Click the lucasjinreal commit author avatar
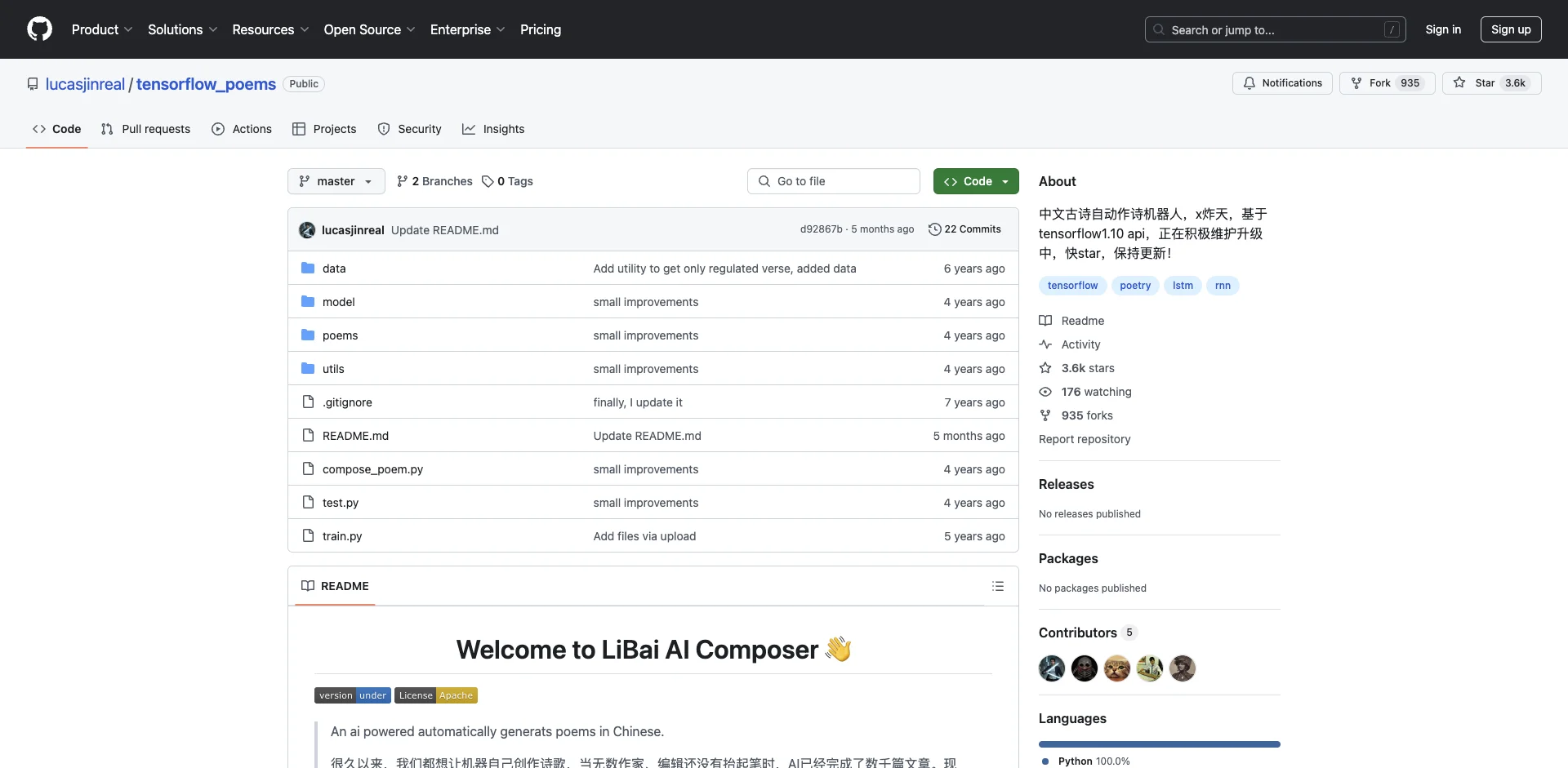This screenshot has width=1568, height=768. (x=307, y=230)
